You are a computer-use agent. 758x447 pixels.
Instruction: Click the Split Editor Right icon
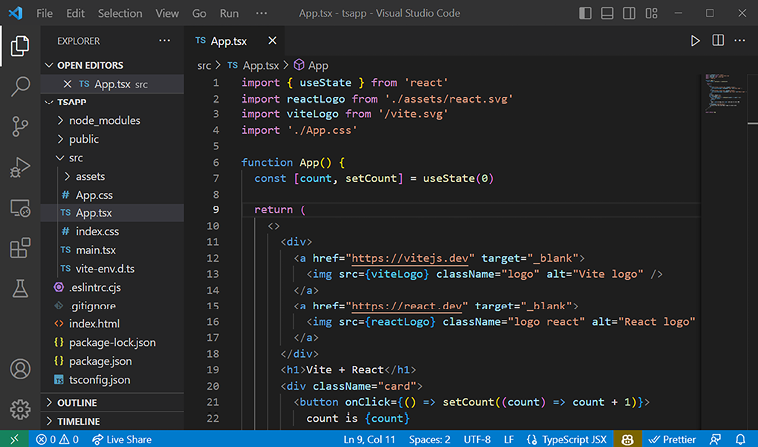pyautogui.click(x=718, y=41)
